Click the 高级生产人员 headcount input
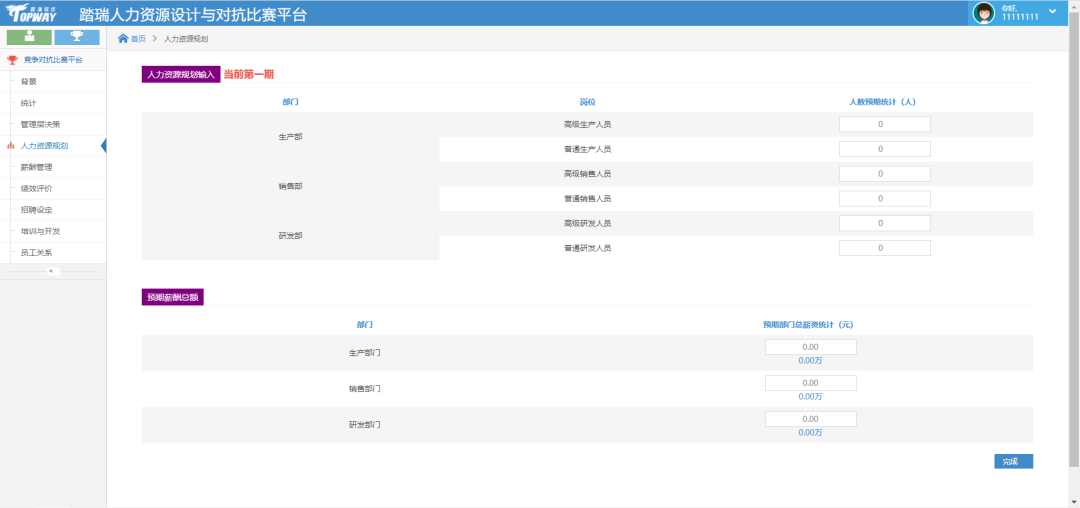 pos(884,124)
